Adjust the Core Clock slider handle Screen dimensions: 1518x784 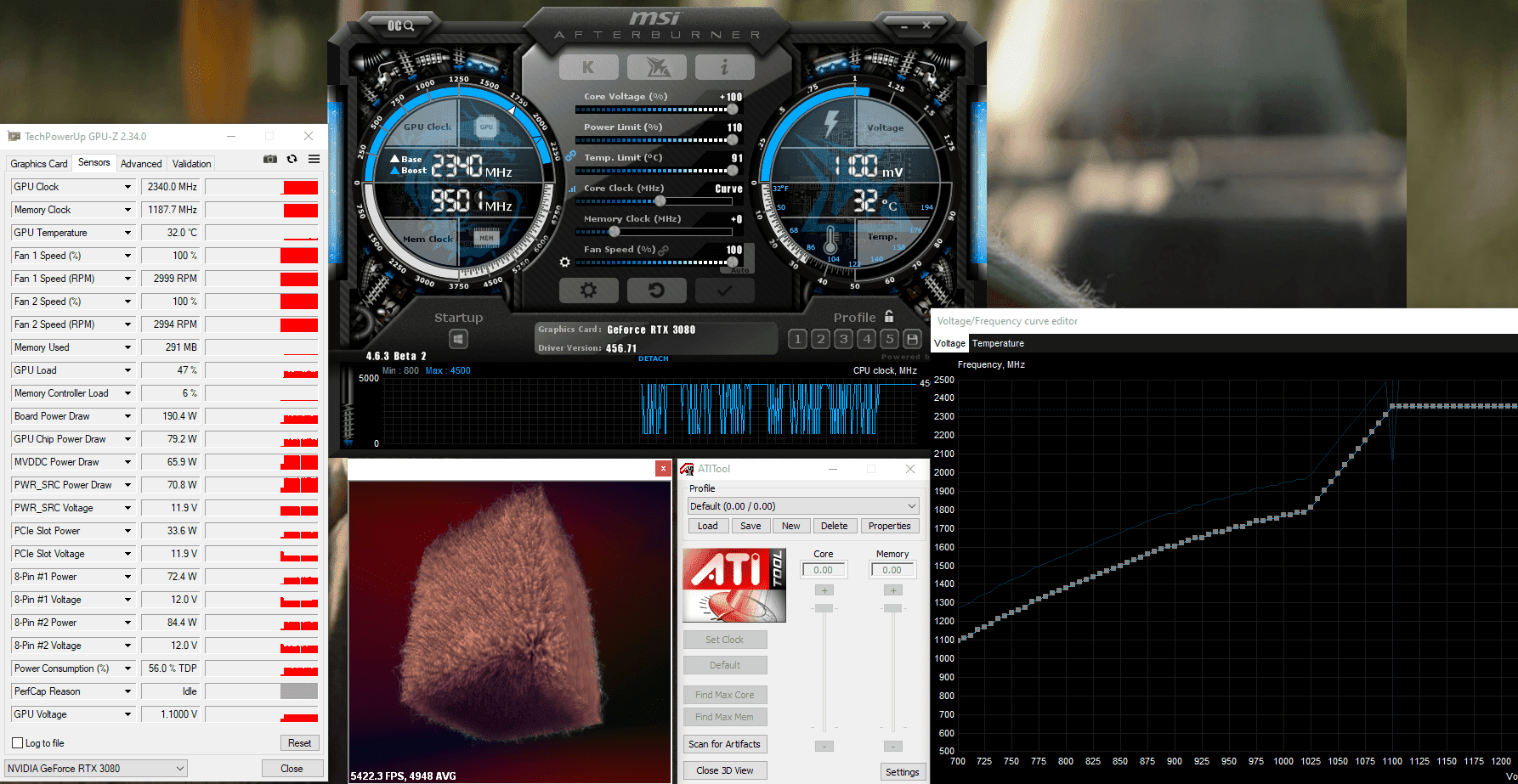tap(660, 201)
